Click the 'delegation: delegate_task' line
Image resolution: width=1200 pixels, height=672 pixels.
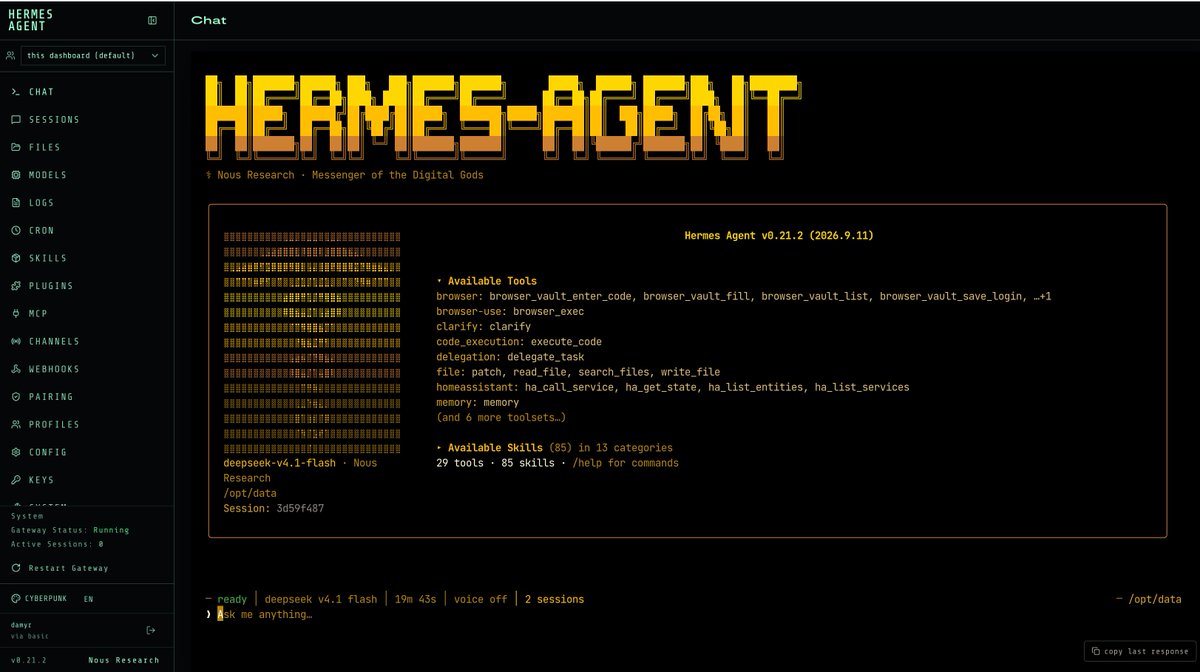pos(510,356)
